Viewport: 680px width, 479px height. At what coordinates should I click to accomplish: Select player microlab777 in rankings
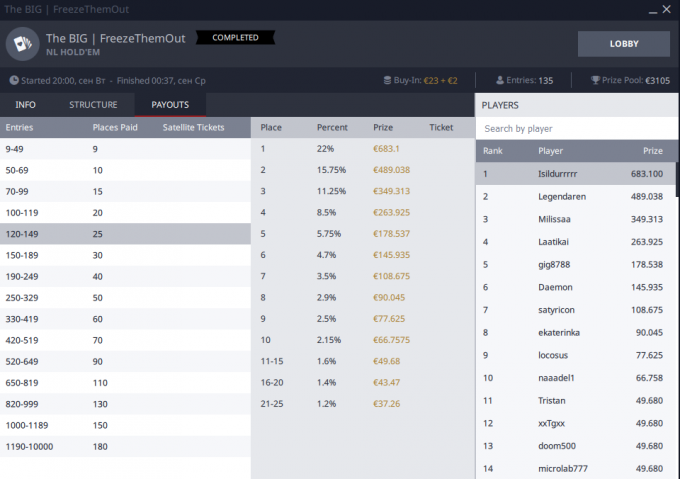(x=575, y=469)
